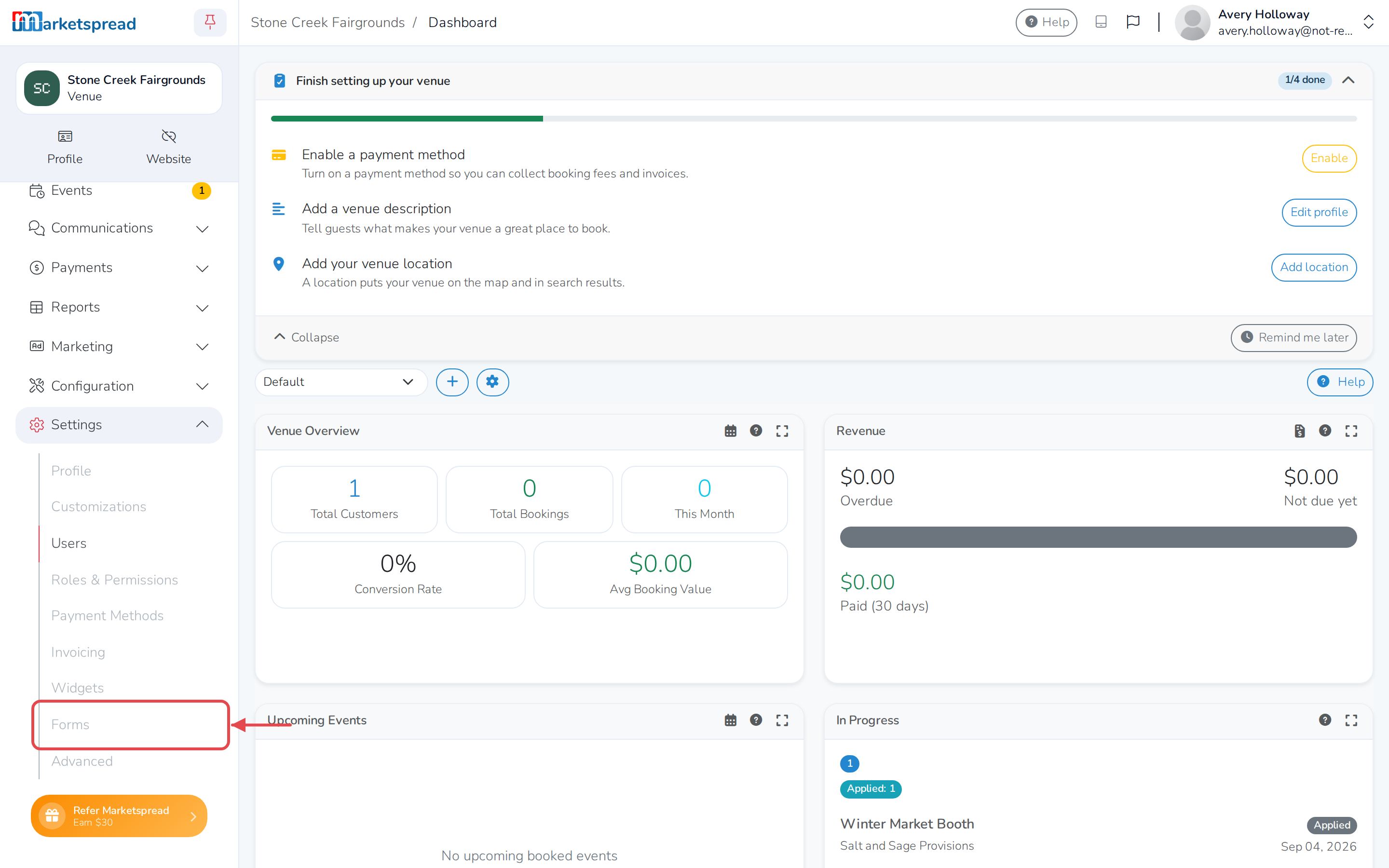Click the Avg Booking Value card
Viewport: 1389px width, 868px height.
pos(660,575)
